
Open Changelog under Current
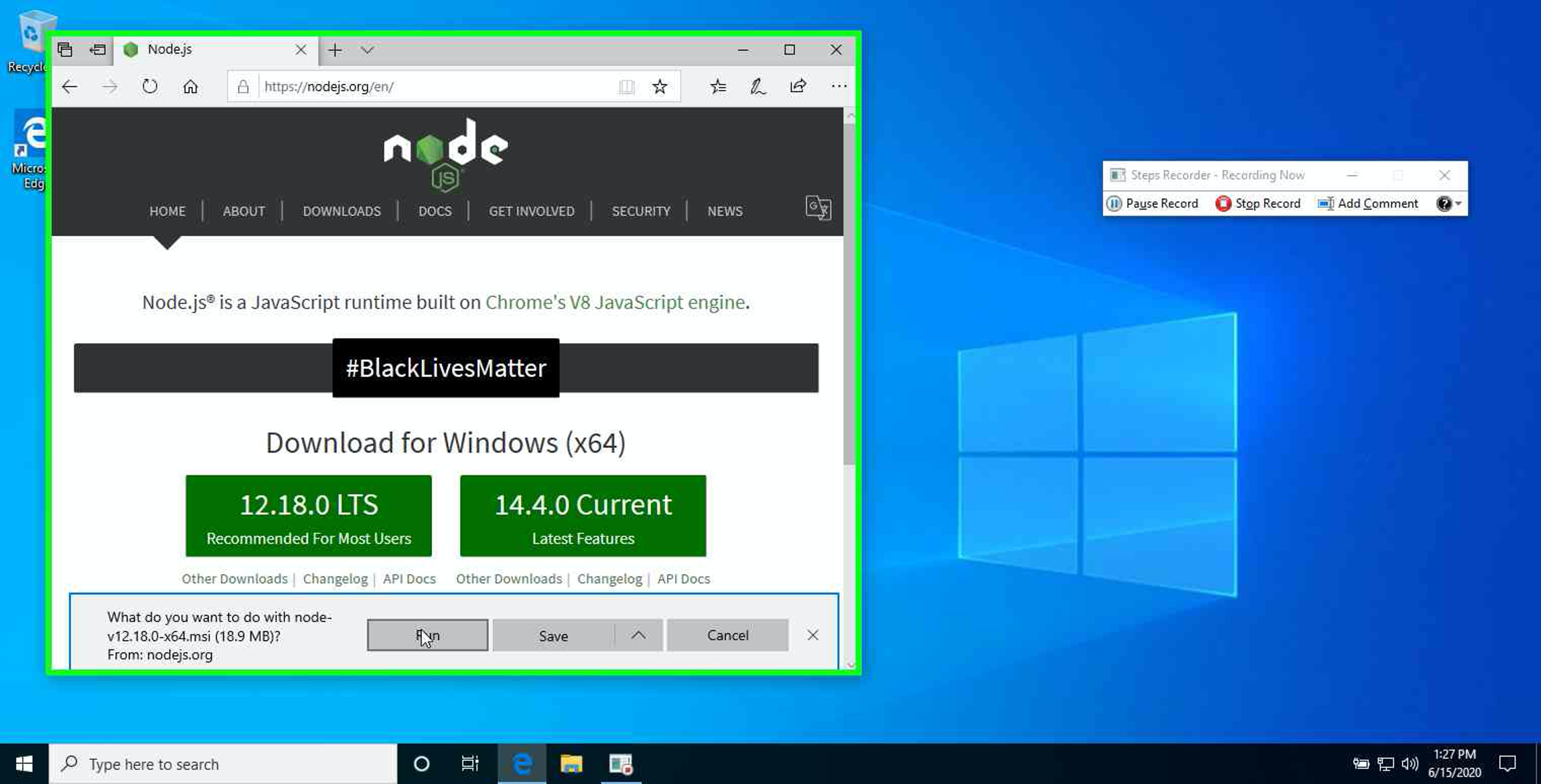tap(610, 579)
